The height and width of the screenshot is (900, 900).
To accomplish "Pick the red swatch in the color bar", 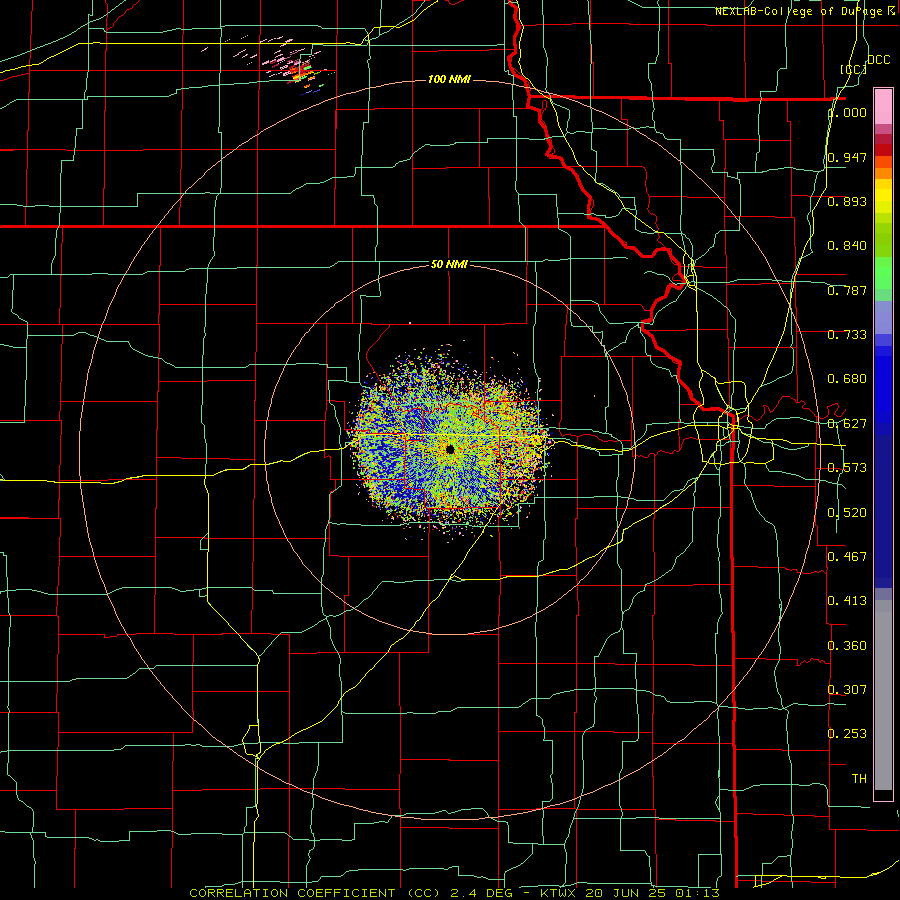I will click(x=883, y=150).
